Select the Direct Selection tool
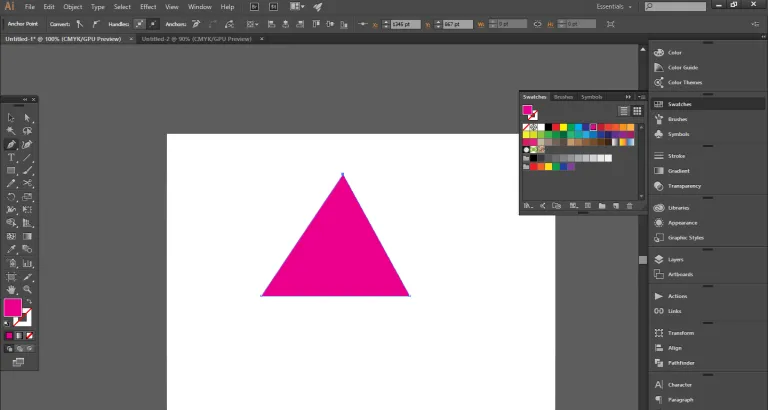The image size is (768, 410). tap(27, 118)
